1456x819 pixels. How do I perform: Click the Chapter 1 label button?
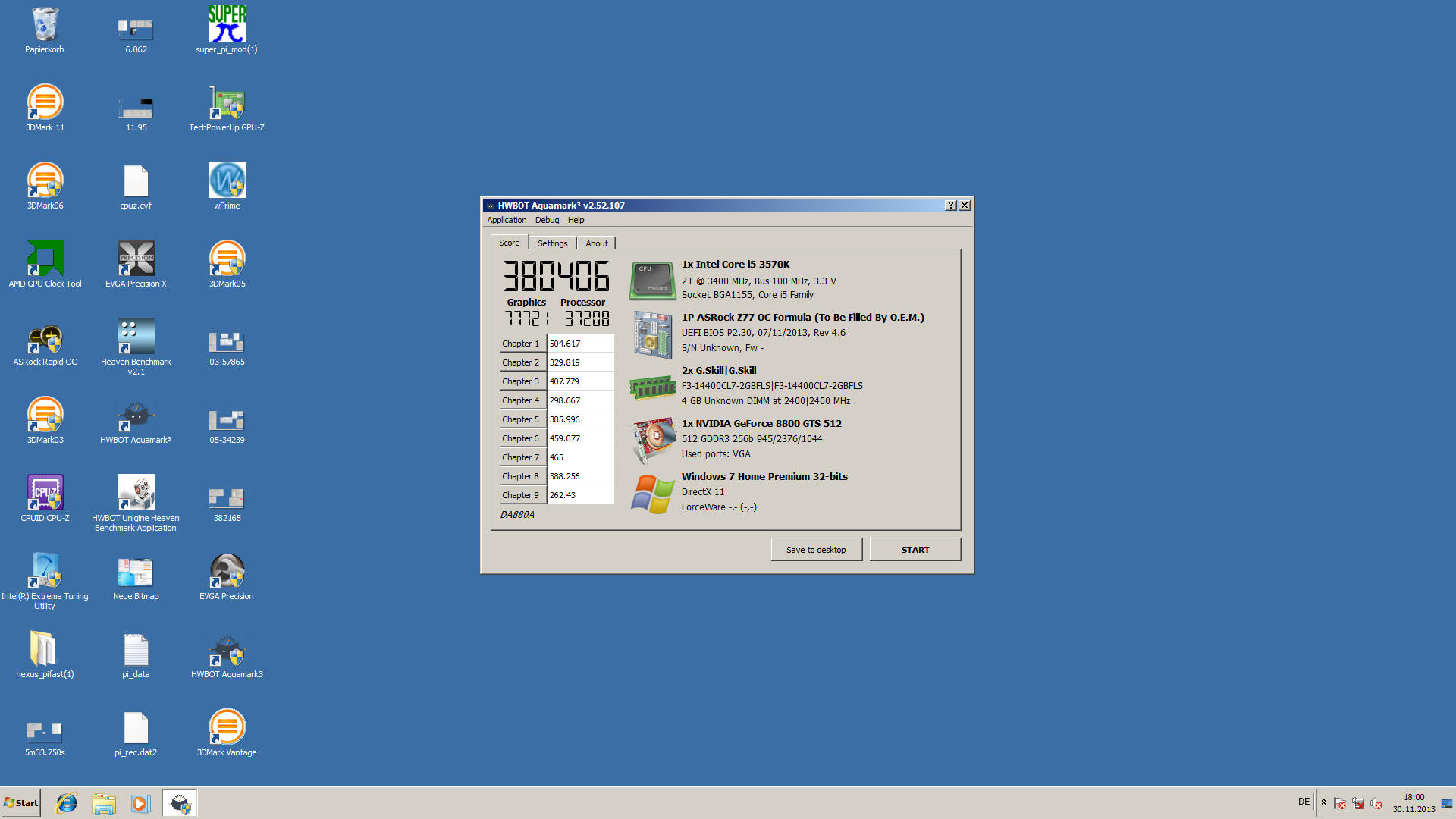tap(522, 344)
